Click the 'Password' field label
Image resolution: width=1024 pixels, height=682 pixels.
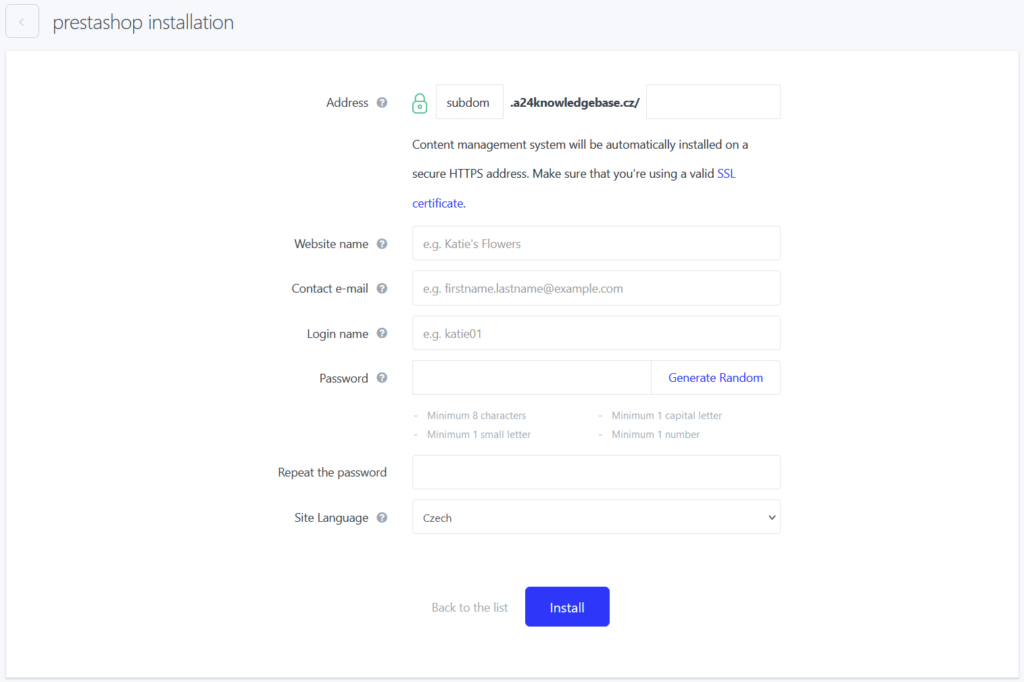pyautogui.click(x=344, y=378)
